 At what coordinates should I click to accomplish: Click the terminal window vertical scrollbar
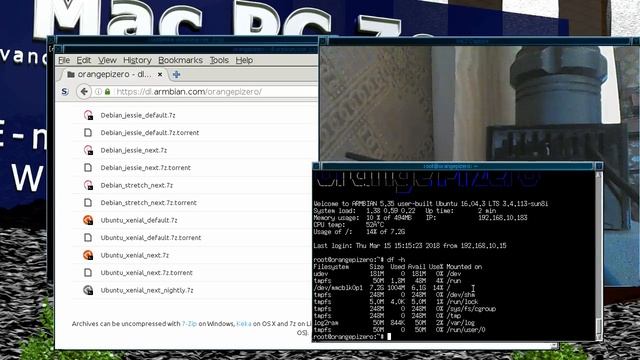click(598, 256)
